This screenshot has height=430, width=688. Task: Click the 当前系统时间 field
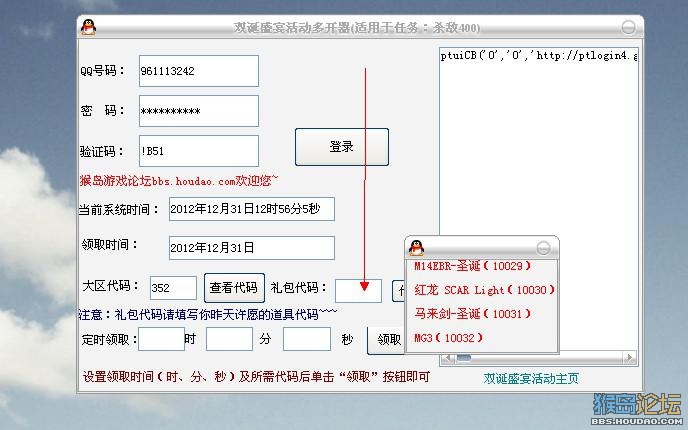tap(251, 209)
